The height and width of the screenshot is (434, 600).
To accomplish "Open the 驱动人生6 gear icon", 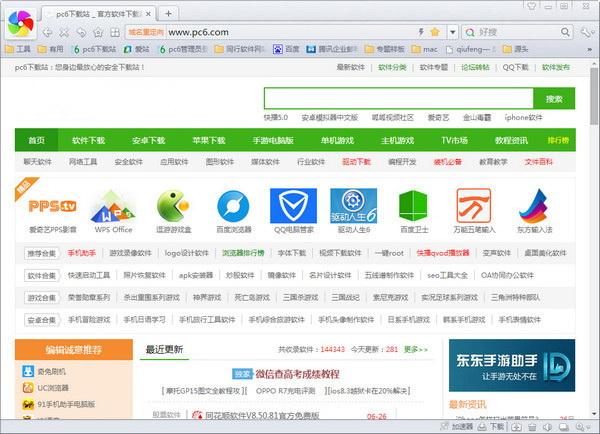I will click(354, 206).
